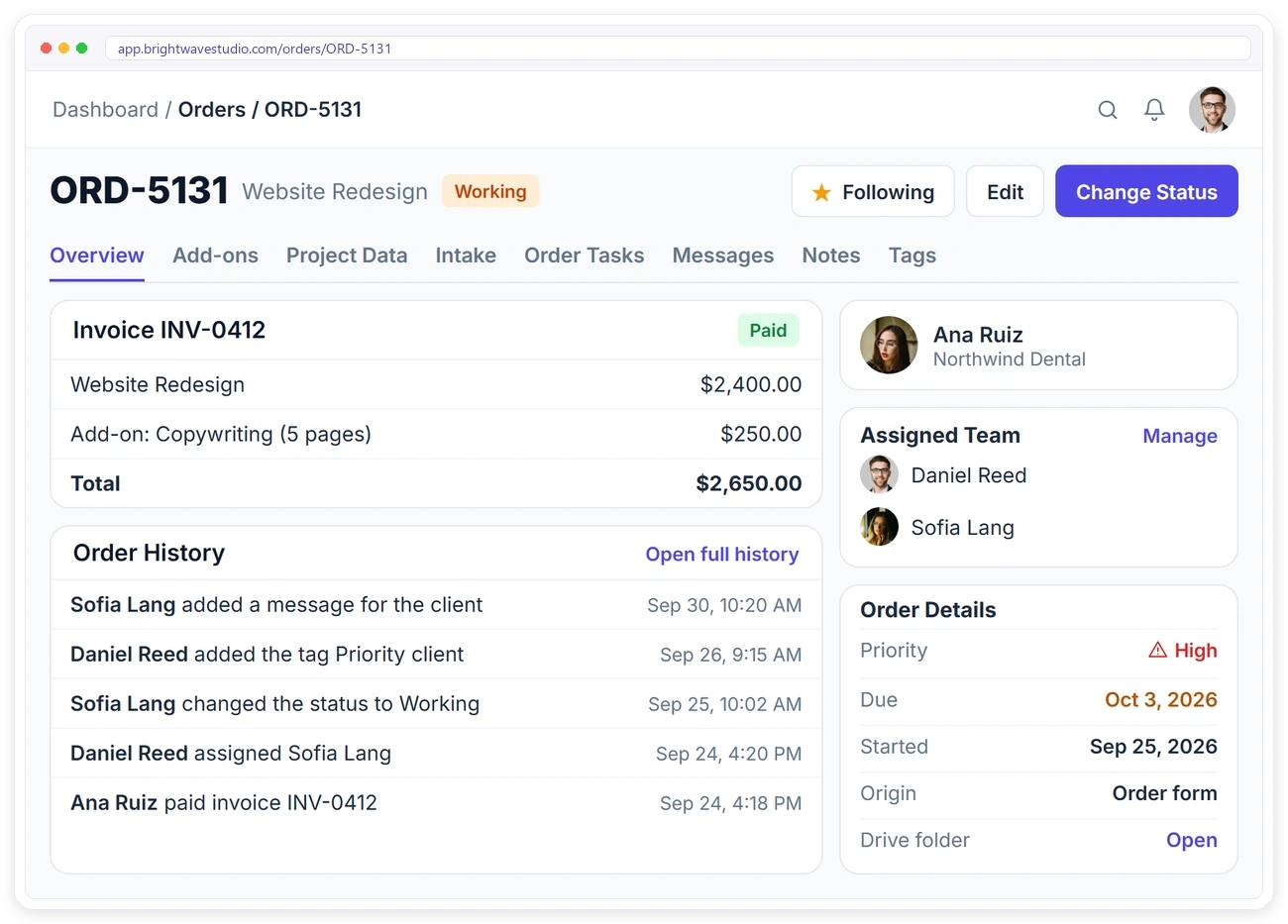Click the Sep 25, 2026 started date

pyautogui.click(x=1153, y=747)
